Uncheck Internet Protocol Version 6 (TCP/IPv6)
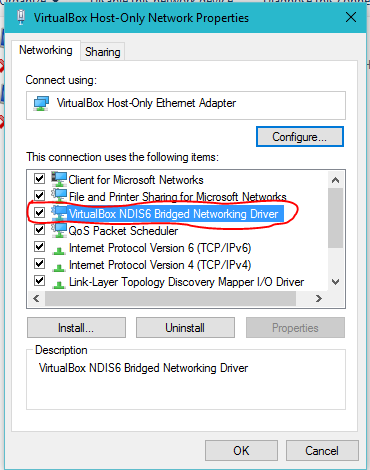The image size is (370, 470). tap(39, 247)
